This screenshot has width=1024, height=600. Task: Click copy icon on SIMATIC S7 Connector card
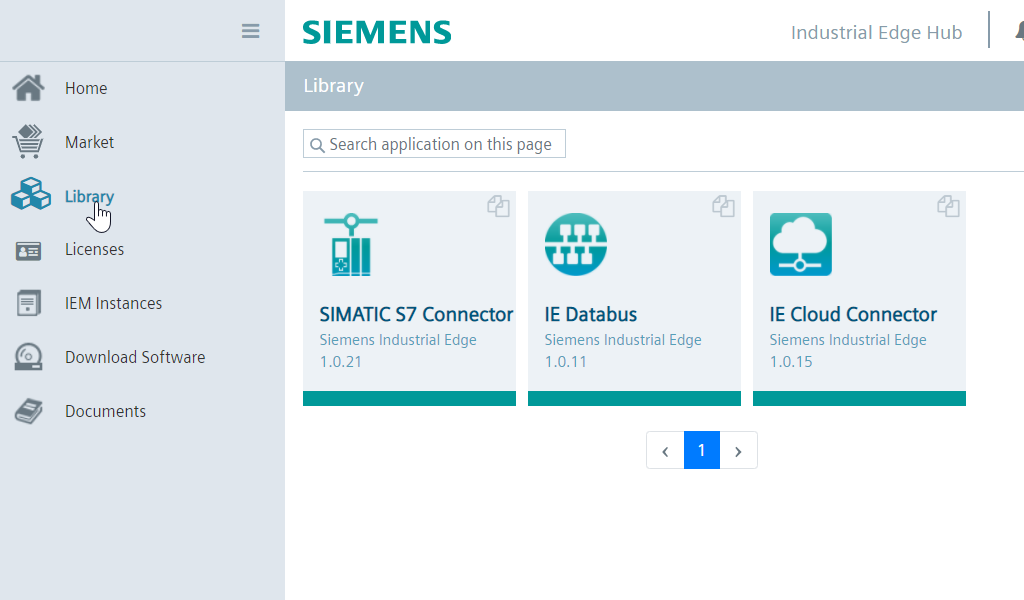498,206
